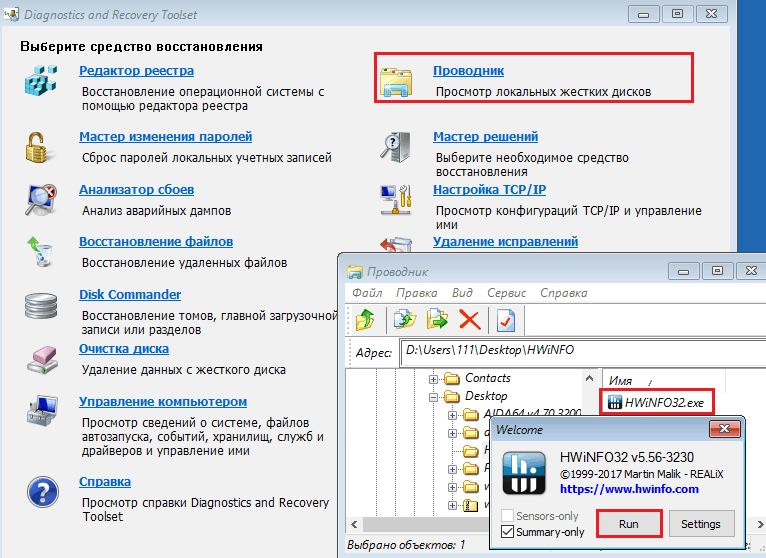
Task: Open Удаление исправлений link
Action: 506,242
